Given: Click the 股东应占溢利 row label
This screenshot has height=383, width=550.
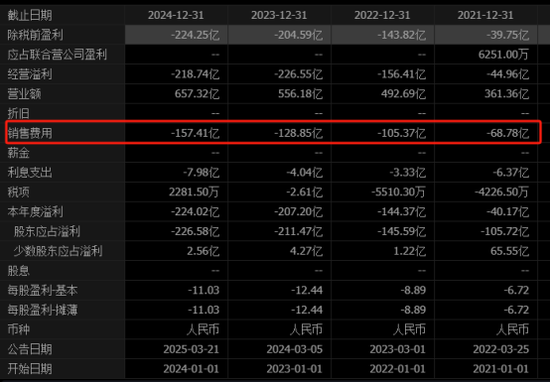Looking at the screenshot, I should (x=47, y=231).
